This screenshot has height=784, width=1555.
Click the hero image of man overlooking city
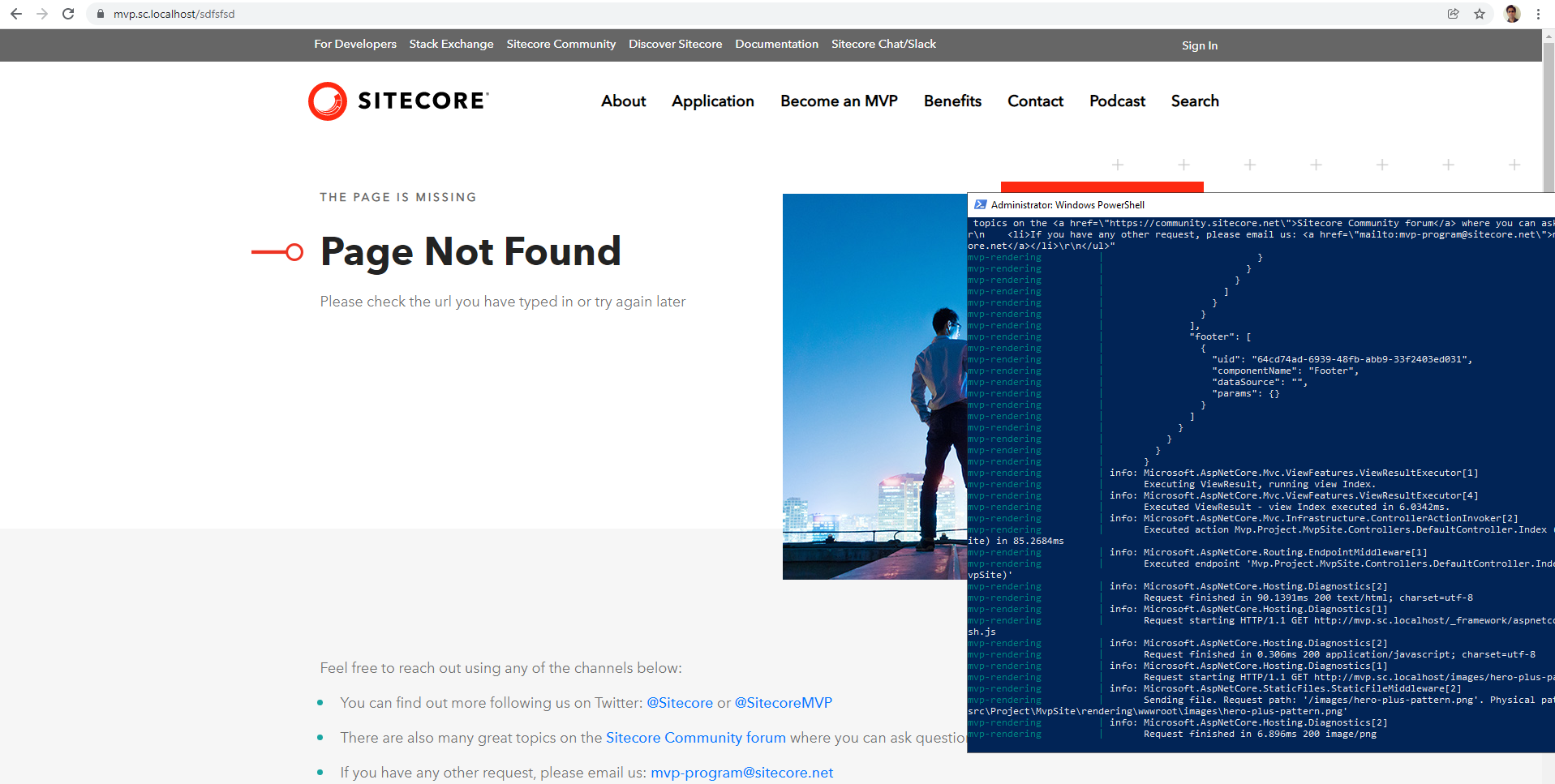click(874, 387)
